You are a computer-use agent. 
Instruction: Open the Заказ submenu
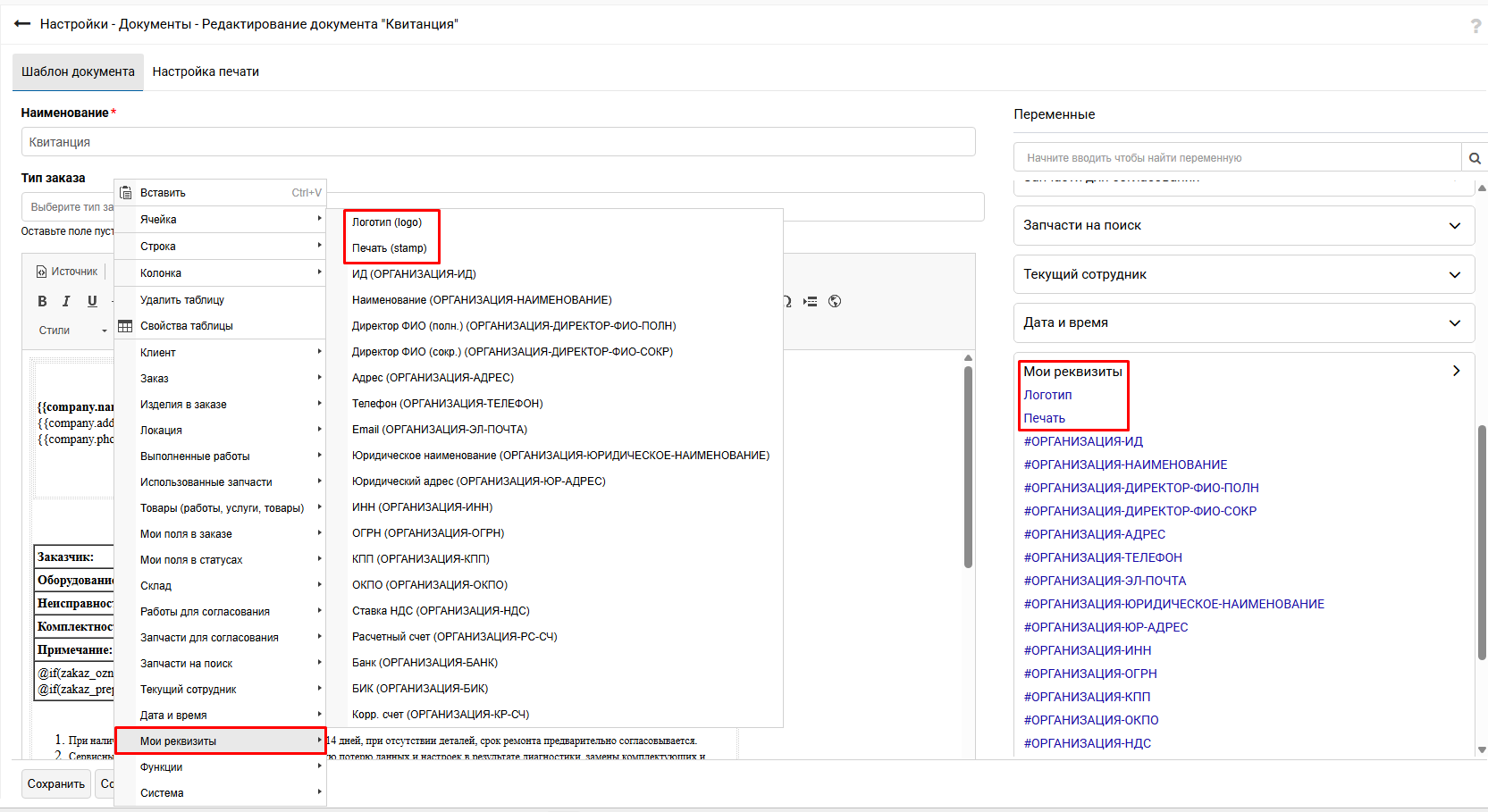pyautogui.click(x=220, y=379)
